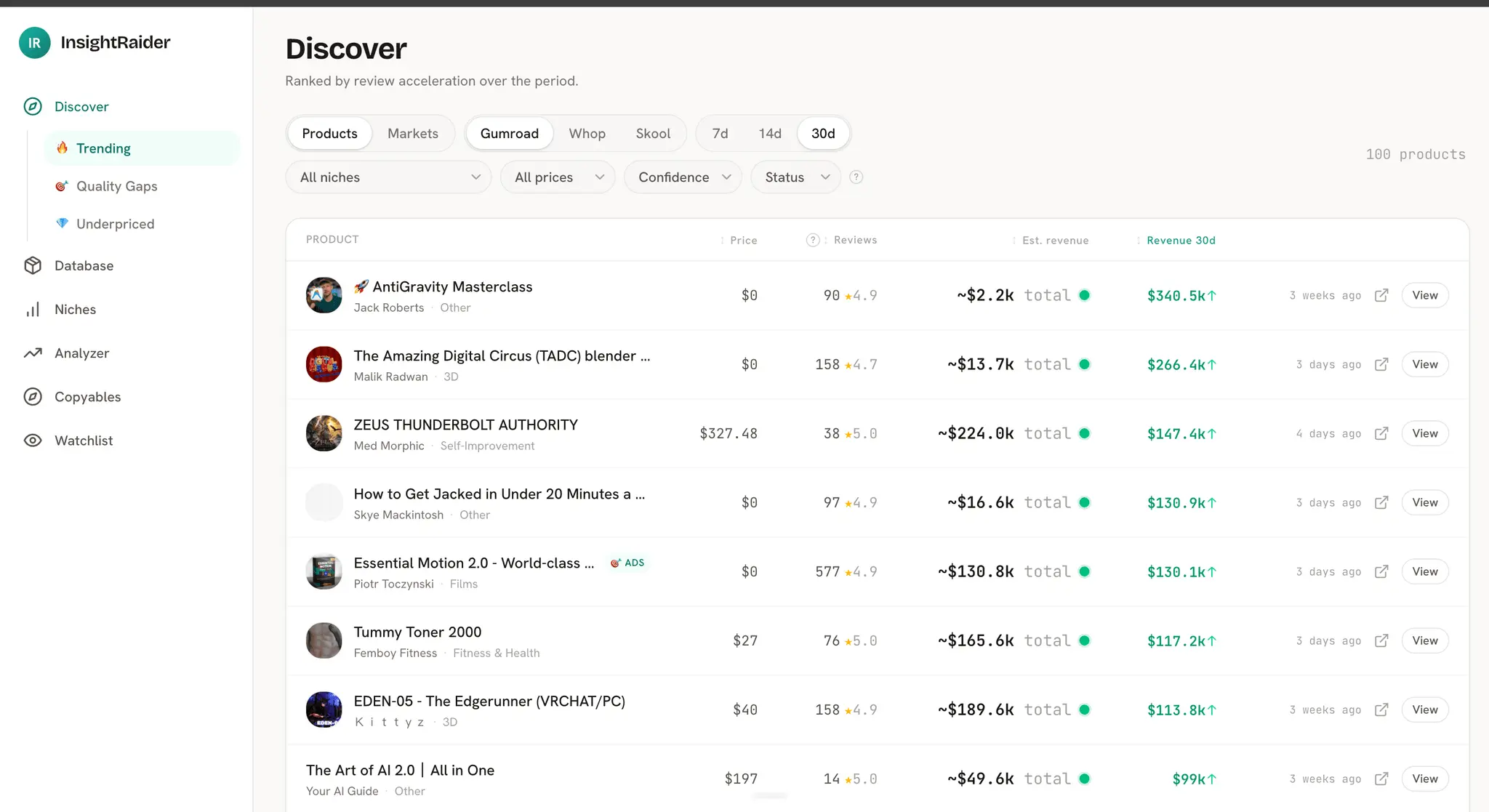Sort by Price column header
The height and width of the screenshot is (812, 1489).
point(739,240)
